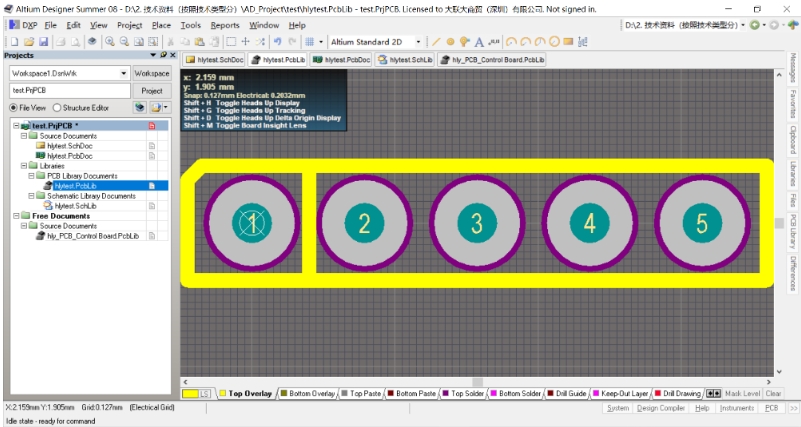Collapse the Free Documents node
The height and width of the screenshot is (427, 801).
pos(16,216)
